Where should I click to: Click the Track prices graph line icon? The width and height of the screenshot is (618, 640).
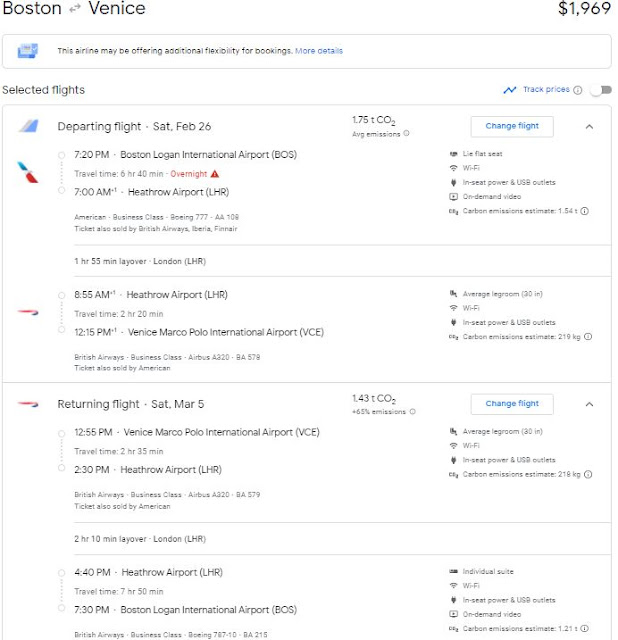pos(510,90)
